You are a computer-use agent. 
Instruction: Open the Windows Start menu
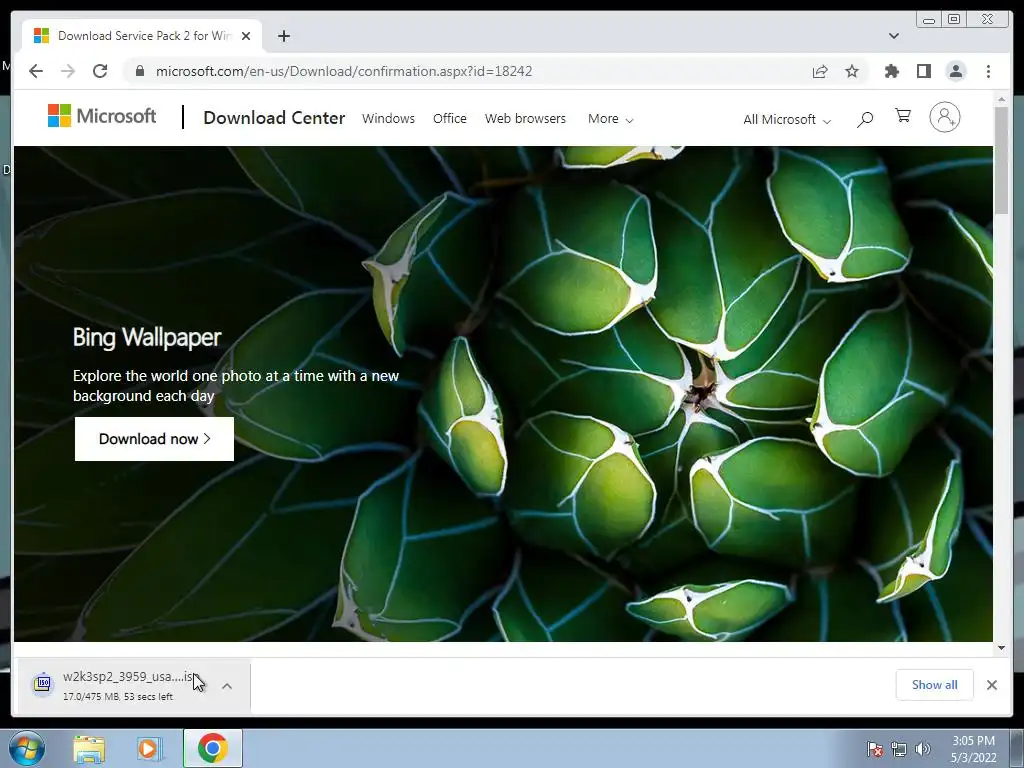coord(26,748)
